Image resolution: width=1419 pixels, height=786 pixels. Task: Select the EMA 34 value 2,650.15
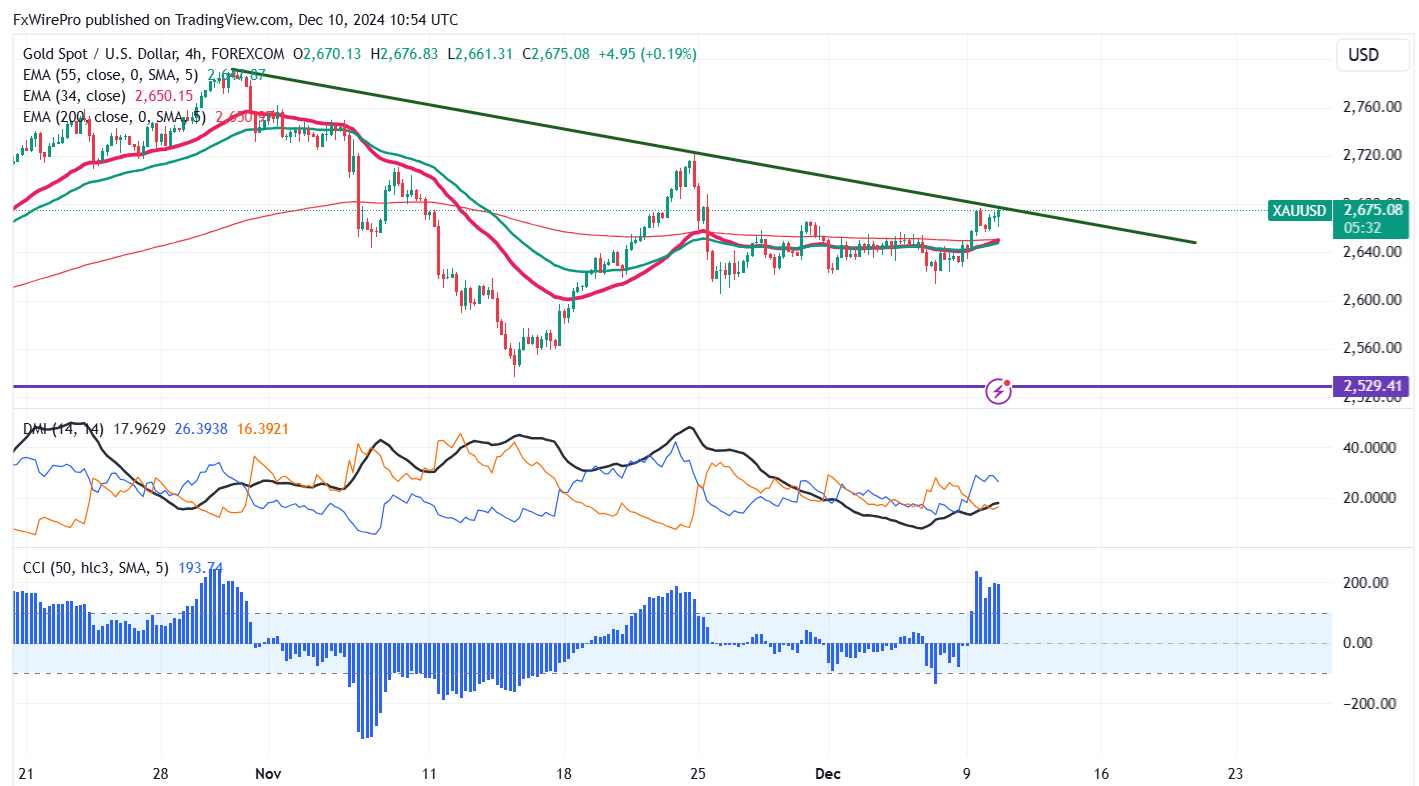pos(163,96)
